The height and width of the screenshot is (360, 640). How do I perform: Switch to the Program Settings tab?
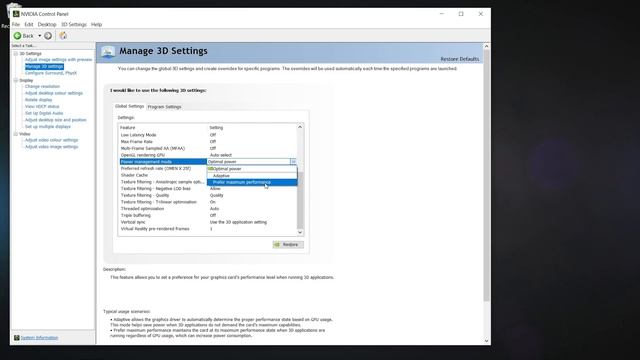(164, 107)
